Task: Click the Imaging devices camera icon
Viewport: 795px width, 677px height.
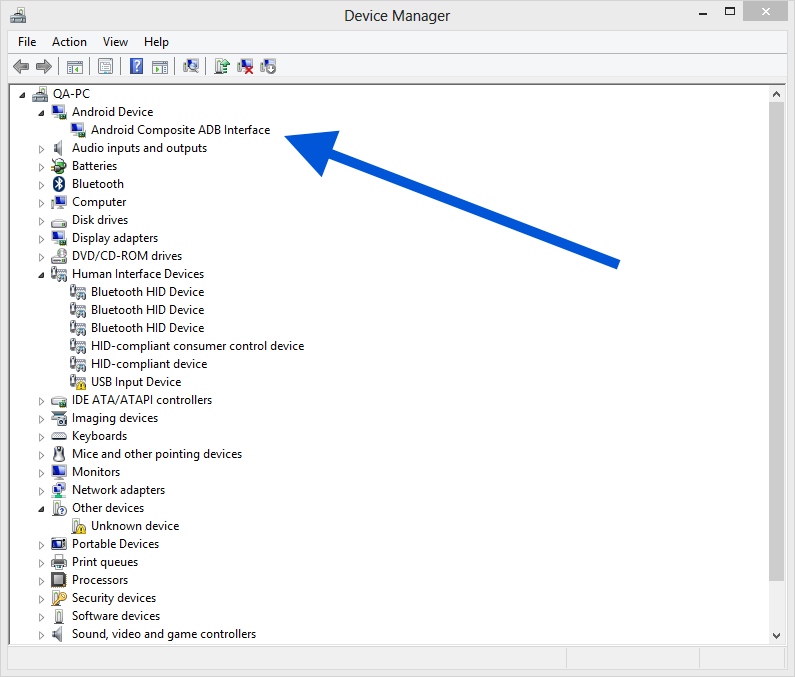Action: click(x=59, y=418)
